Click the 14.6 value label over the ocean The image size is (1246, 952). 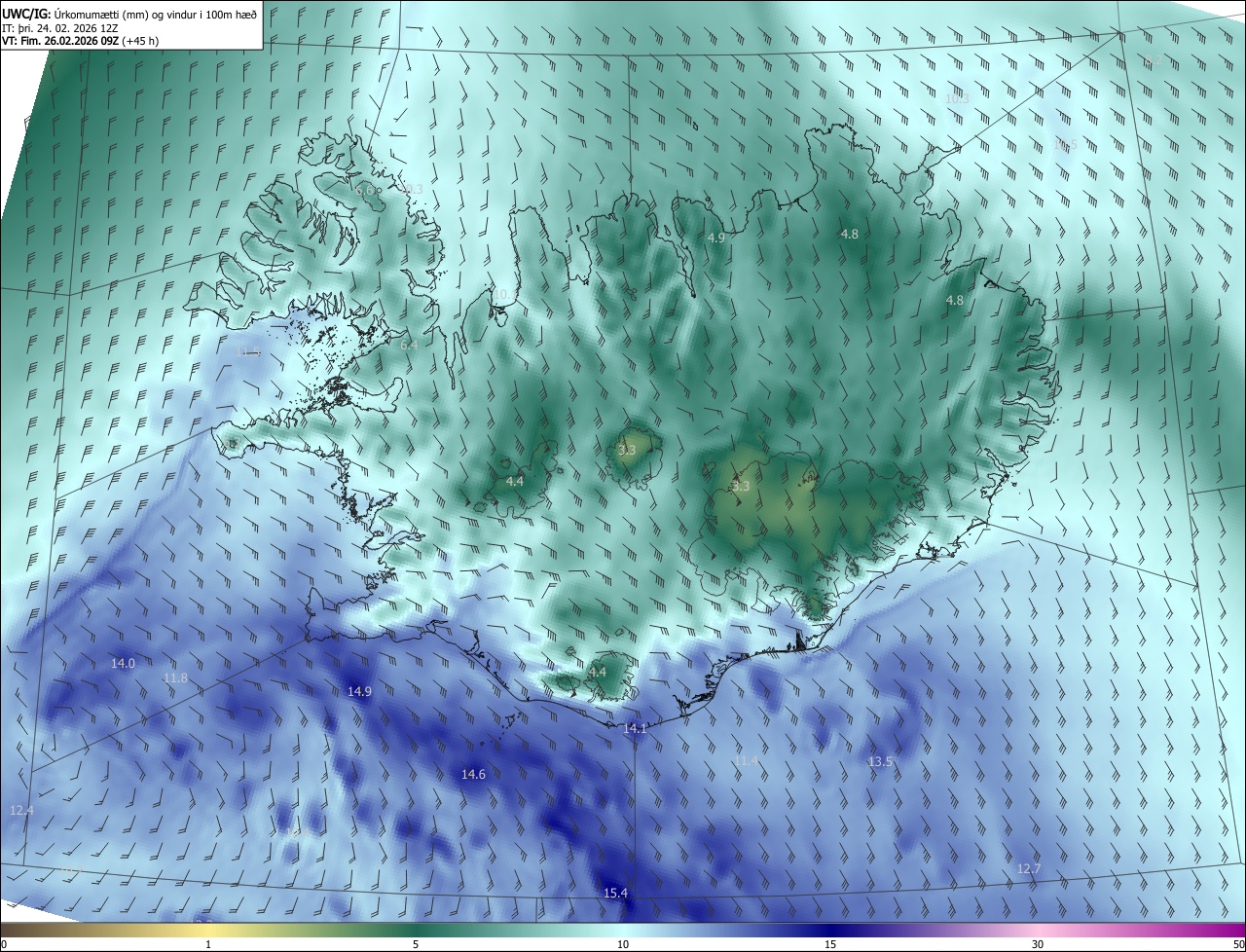click(473, 774)
